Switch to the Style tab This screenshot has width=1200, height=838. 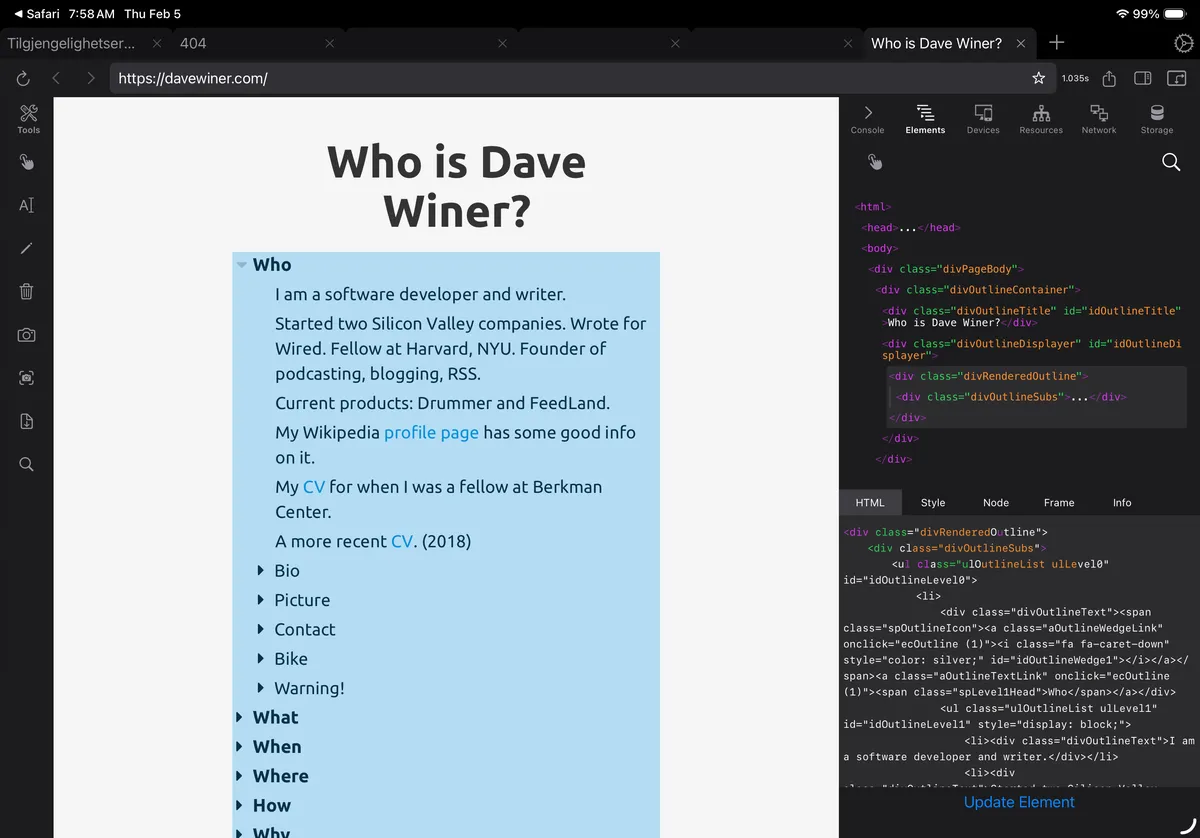[932, 502]
